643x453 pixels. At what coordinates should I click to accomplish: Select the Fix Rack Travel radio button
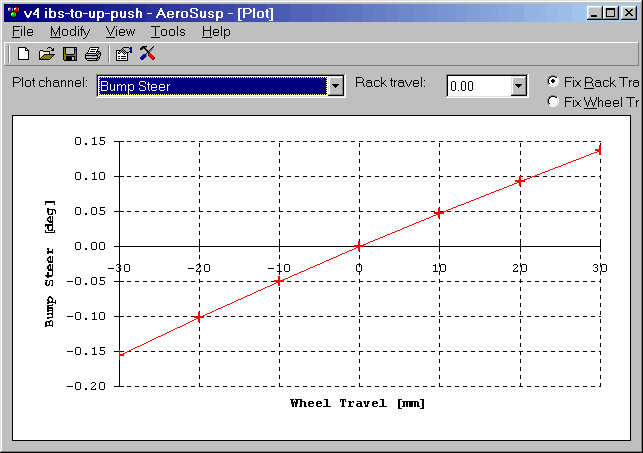[x=553, y=82]
